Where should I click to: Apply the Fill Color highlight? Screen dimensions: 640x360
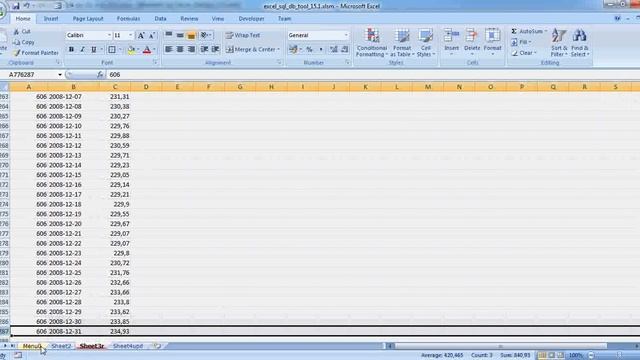pos(131,49)
